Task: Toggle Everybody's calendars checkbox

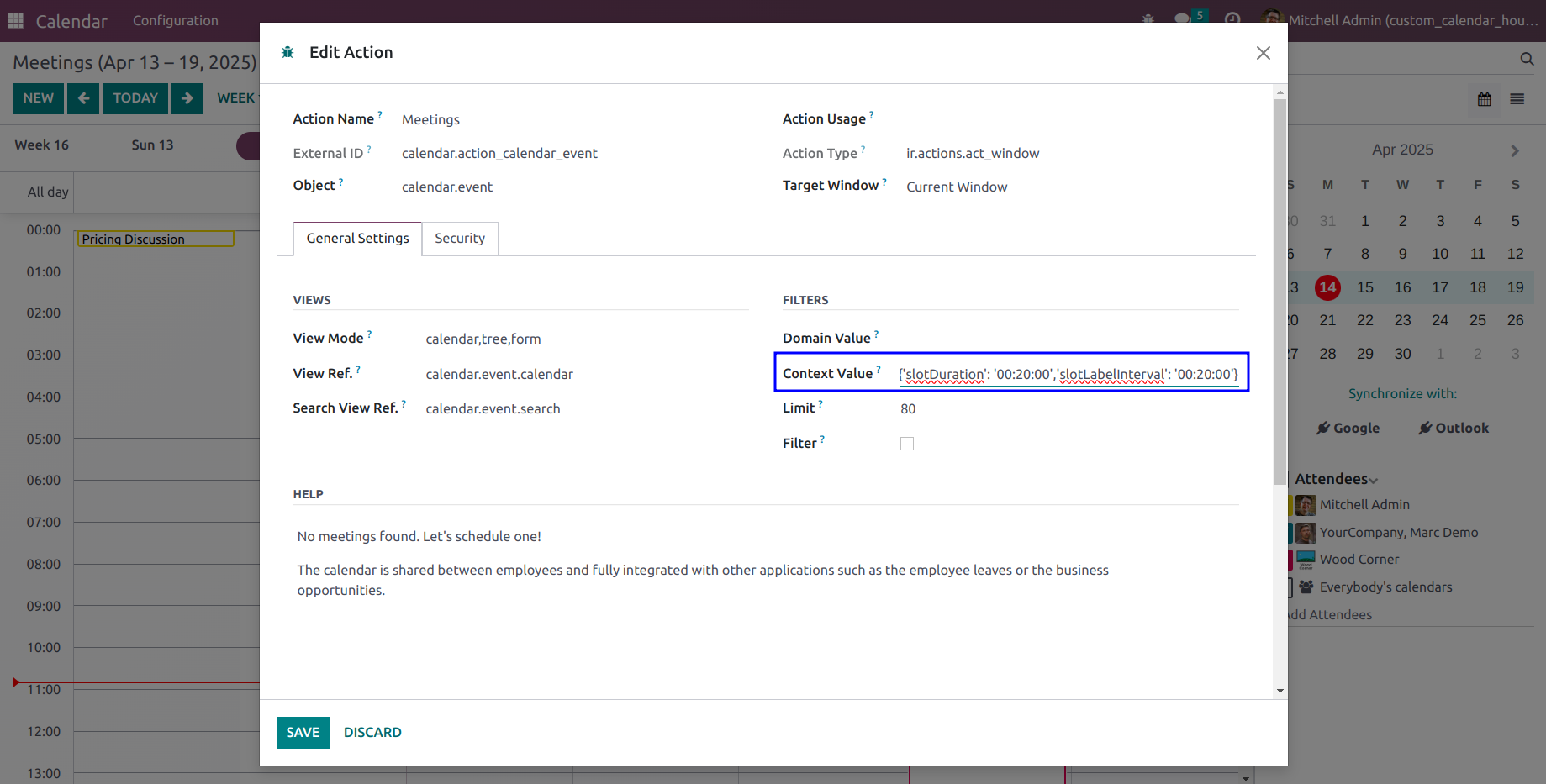Action: (1290, 587)
